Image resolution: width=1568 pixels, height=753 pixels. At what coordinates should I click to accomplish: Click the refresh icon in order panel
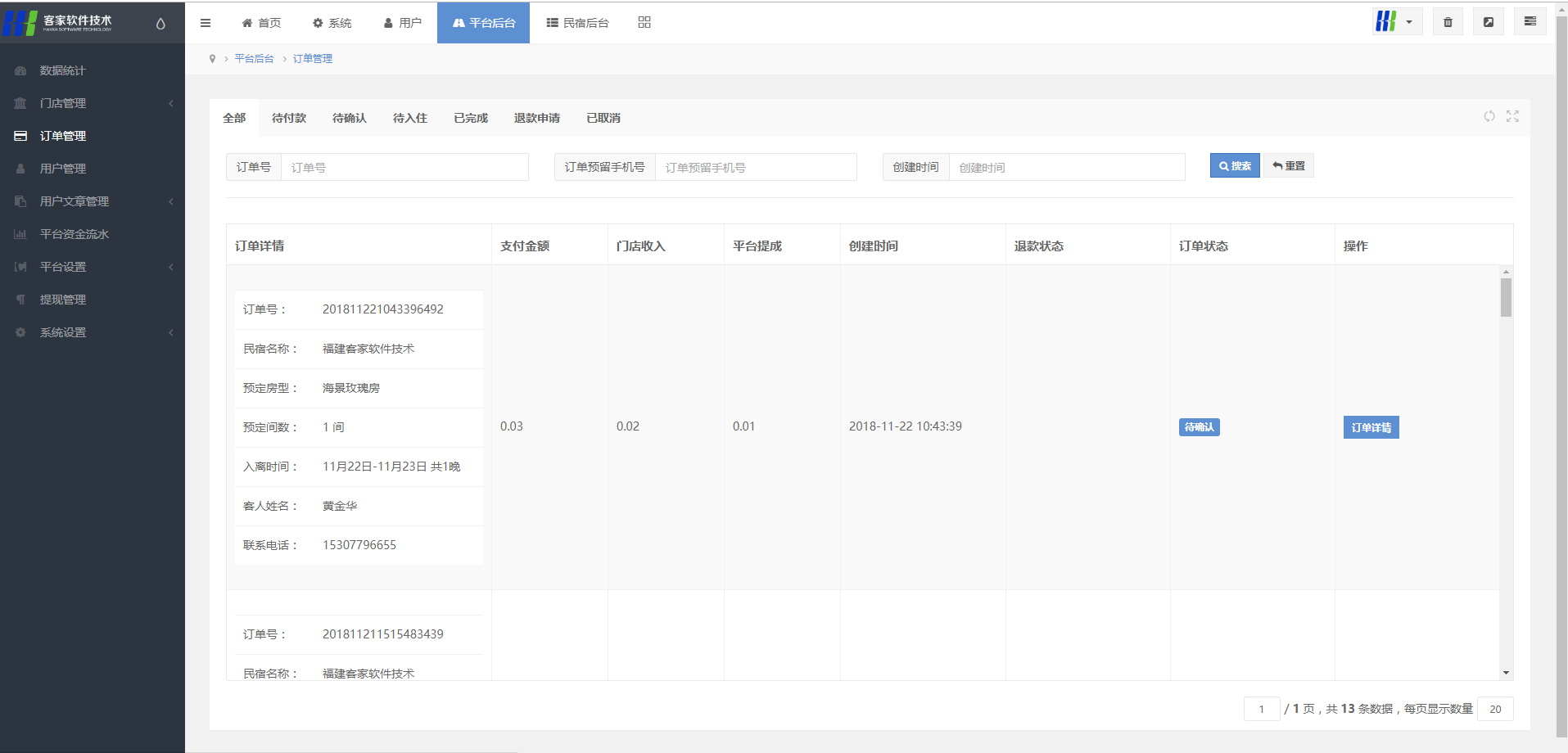[1489, 116]
